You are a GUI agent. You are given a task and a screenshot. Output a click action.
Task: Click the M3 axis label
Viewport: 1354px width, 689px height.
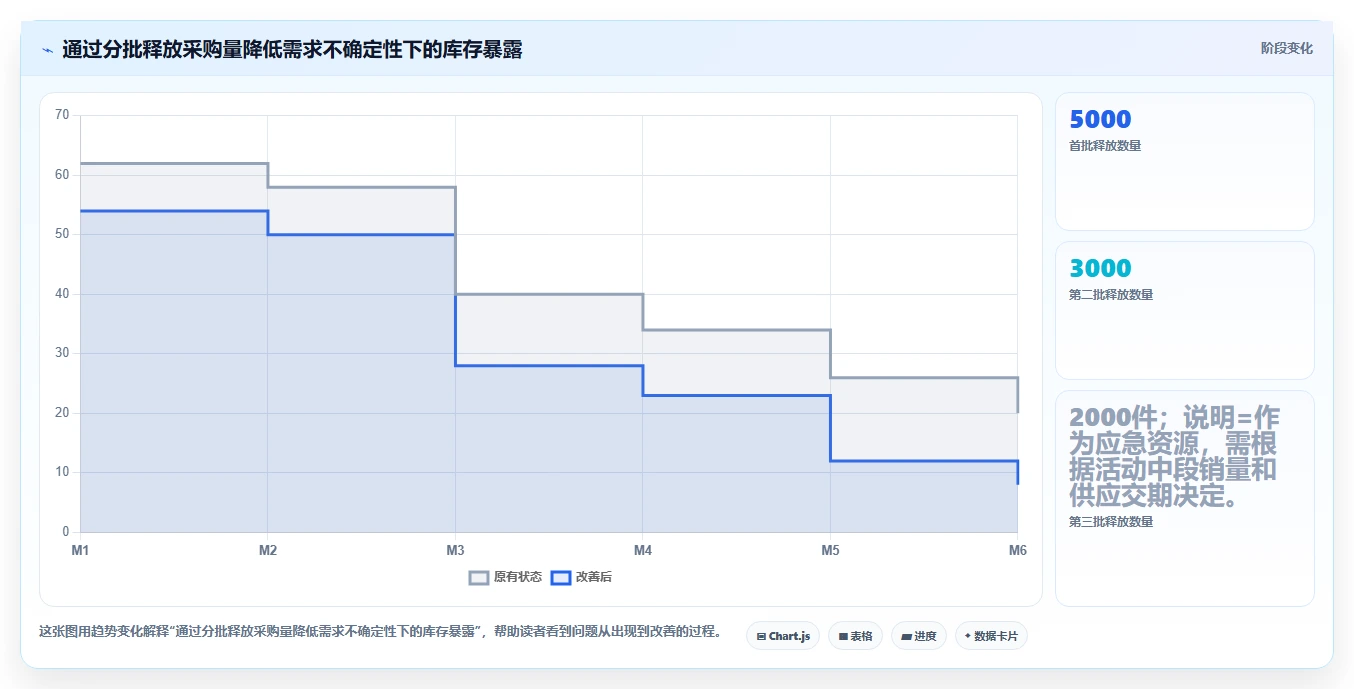(455, 550)
